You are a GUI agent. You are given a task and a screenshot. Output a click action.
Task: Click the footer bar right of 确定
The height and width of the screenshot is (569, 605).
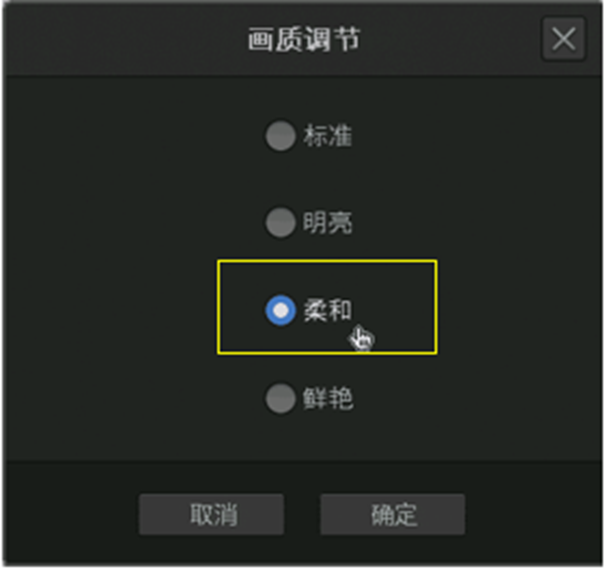click(532, 514)
